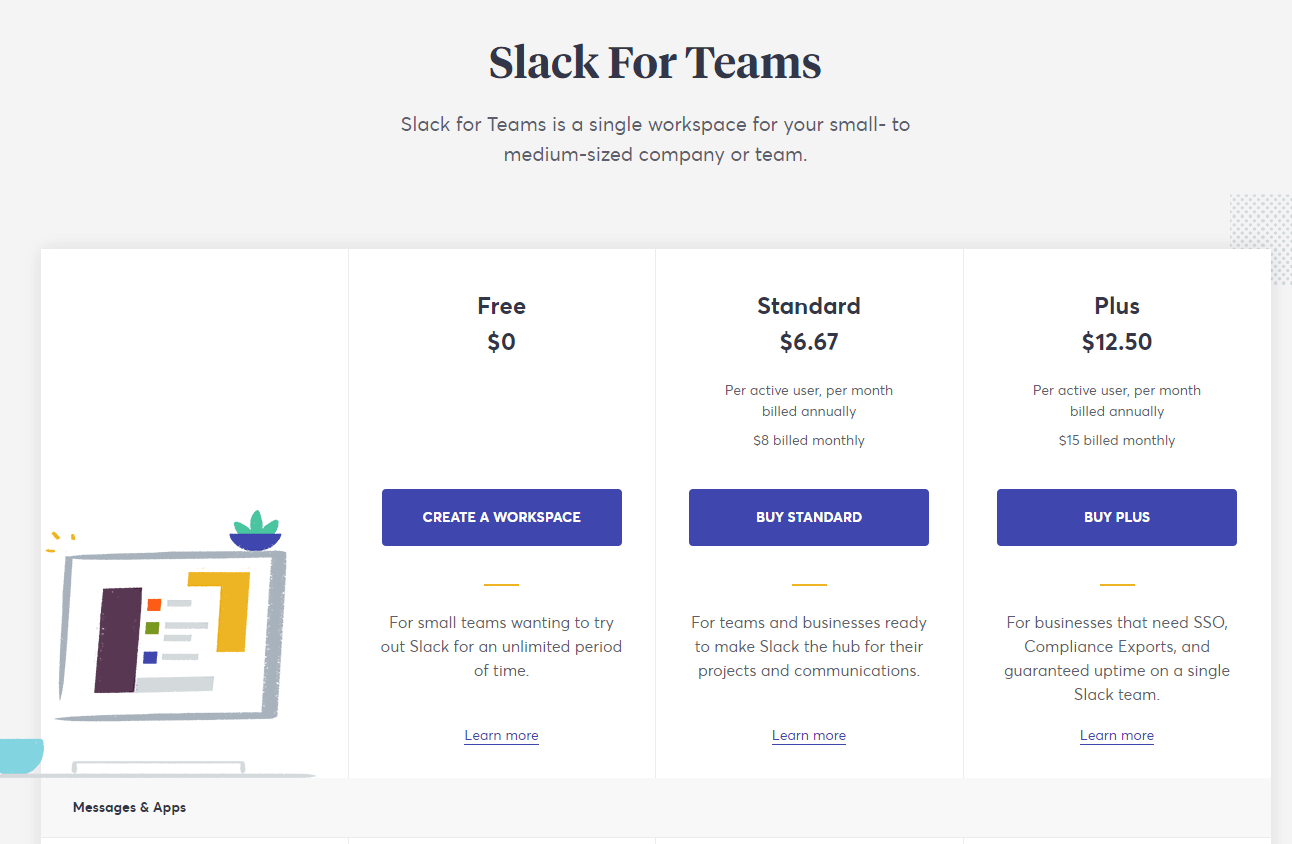Click the Standard plan description text
1292x844 pixels.
pos(808,646)
